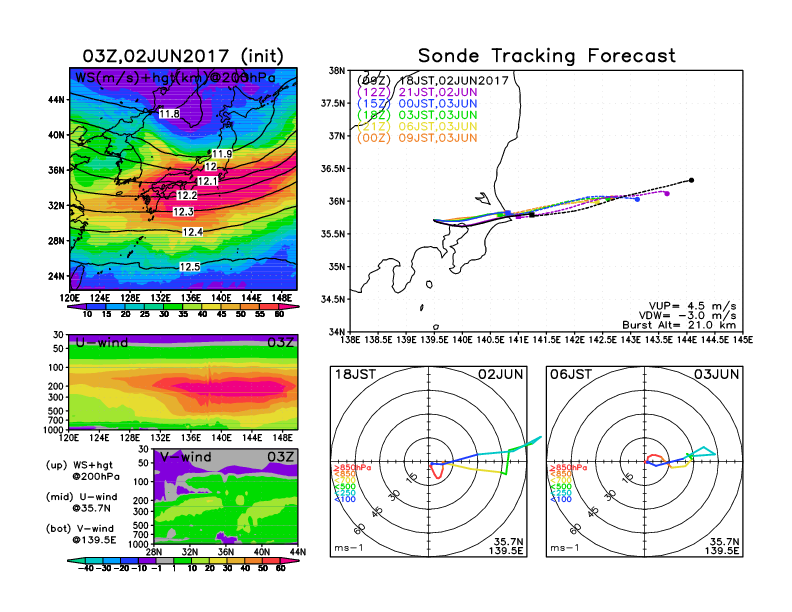The image size is (792, 612).
Task: Click the "03Z" label in the V-wind panel
Action: pos(280,457)
